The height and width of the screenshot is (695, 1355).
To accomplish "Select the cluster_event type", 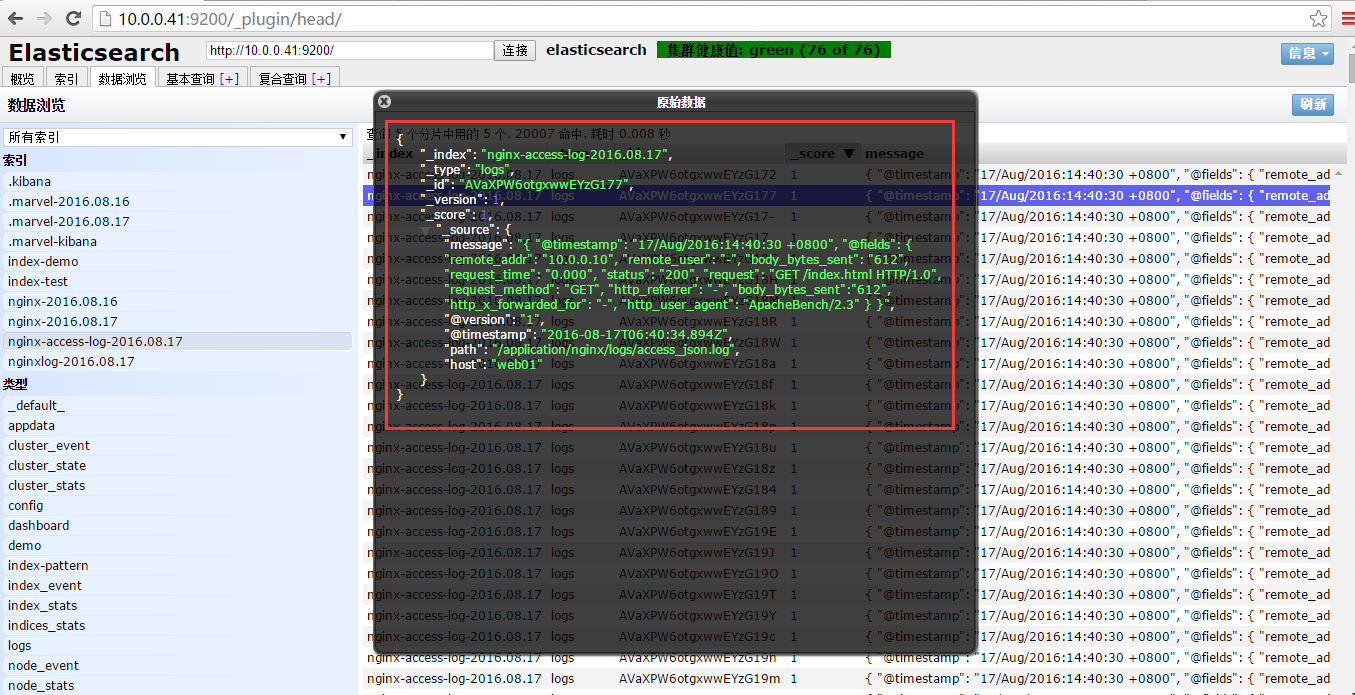I will [x=177, y=445].
